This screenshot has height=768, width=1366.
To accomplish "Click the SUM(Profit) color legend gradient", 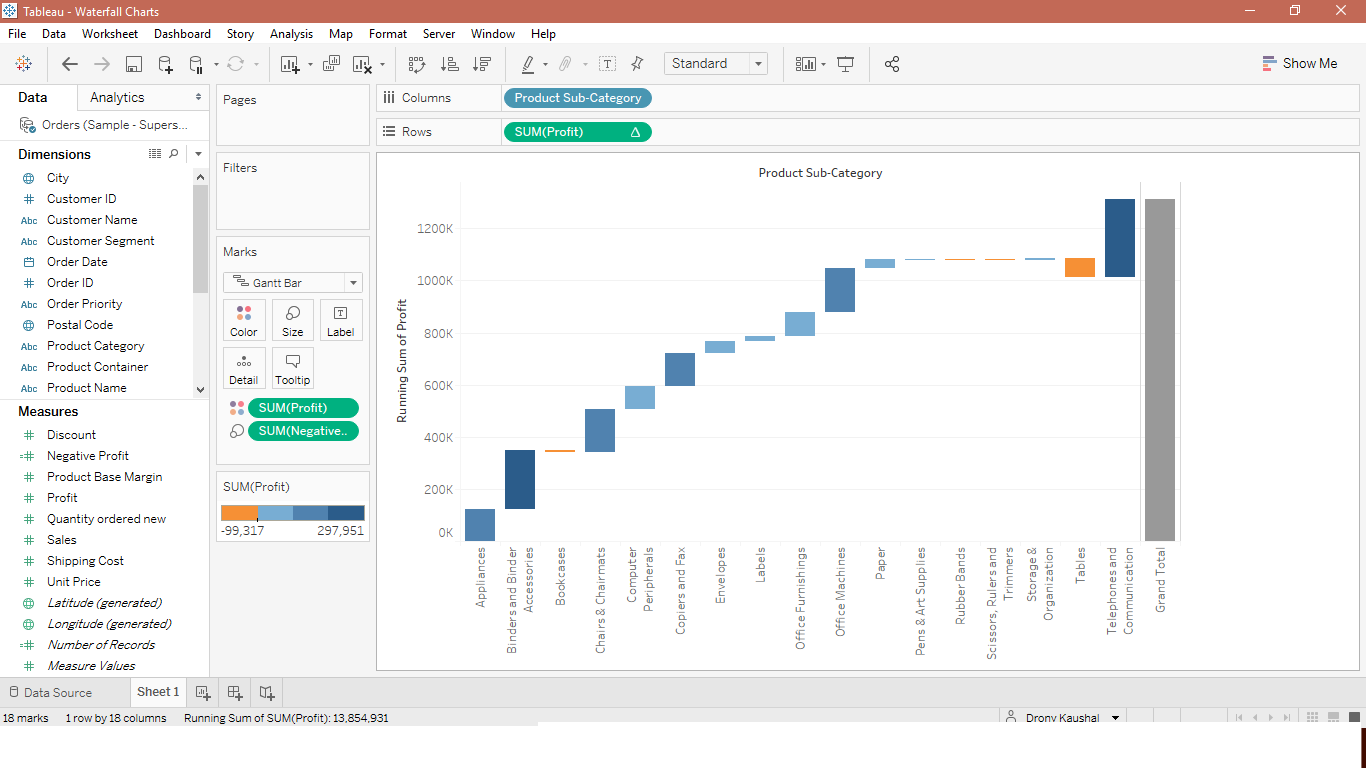I will coord(292,512).
